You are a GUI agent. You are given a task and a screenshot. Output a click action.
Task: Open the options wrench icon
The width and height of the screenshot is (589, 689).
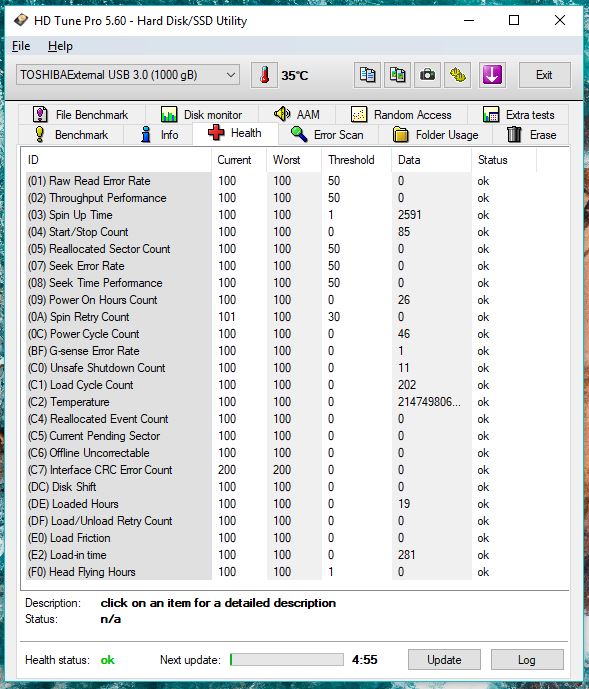(x=458, y=75)
